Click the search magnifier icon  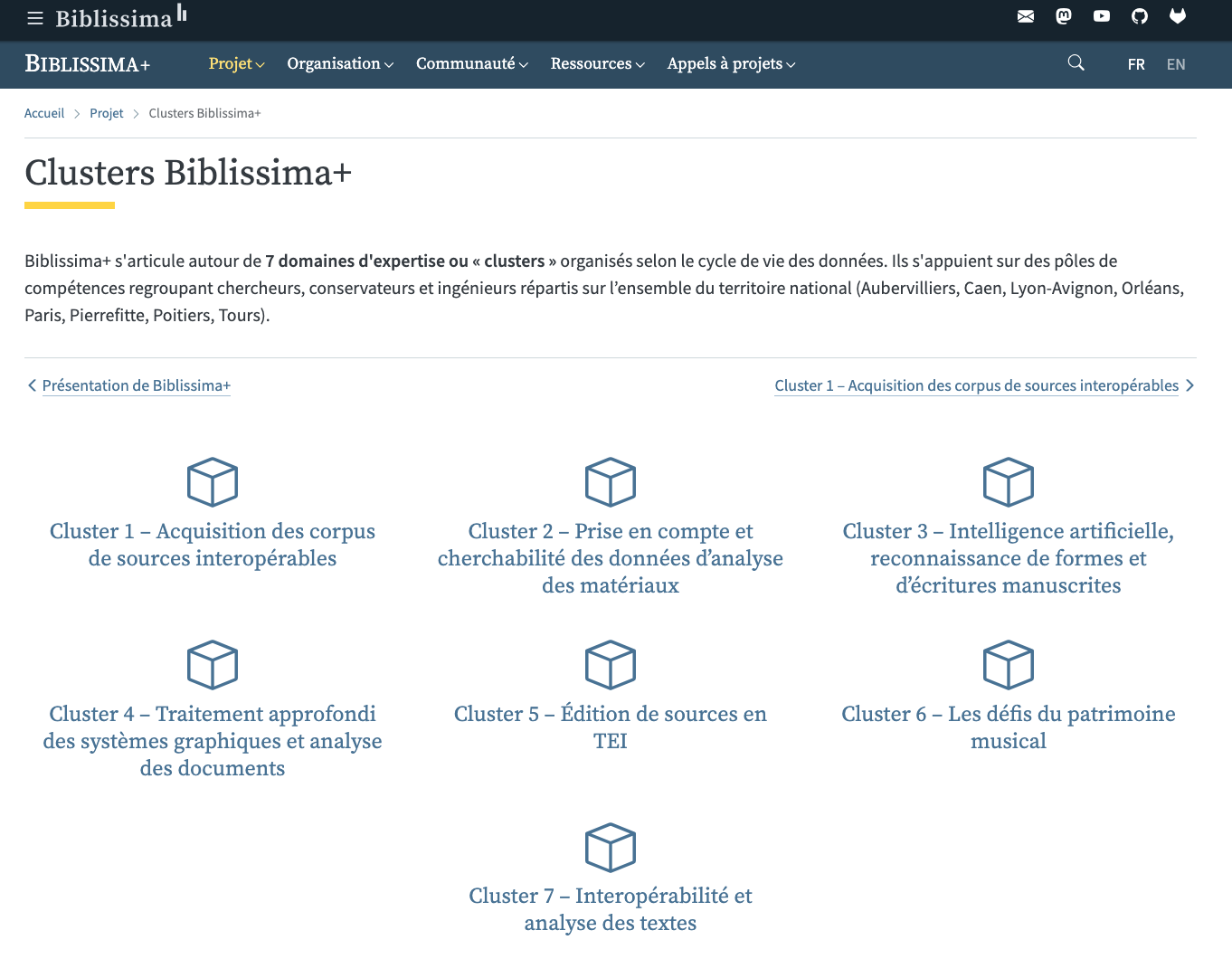pyautogui.click(x=1076, y=63)
